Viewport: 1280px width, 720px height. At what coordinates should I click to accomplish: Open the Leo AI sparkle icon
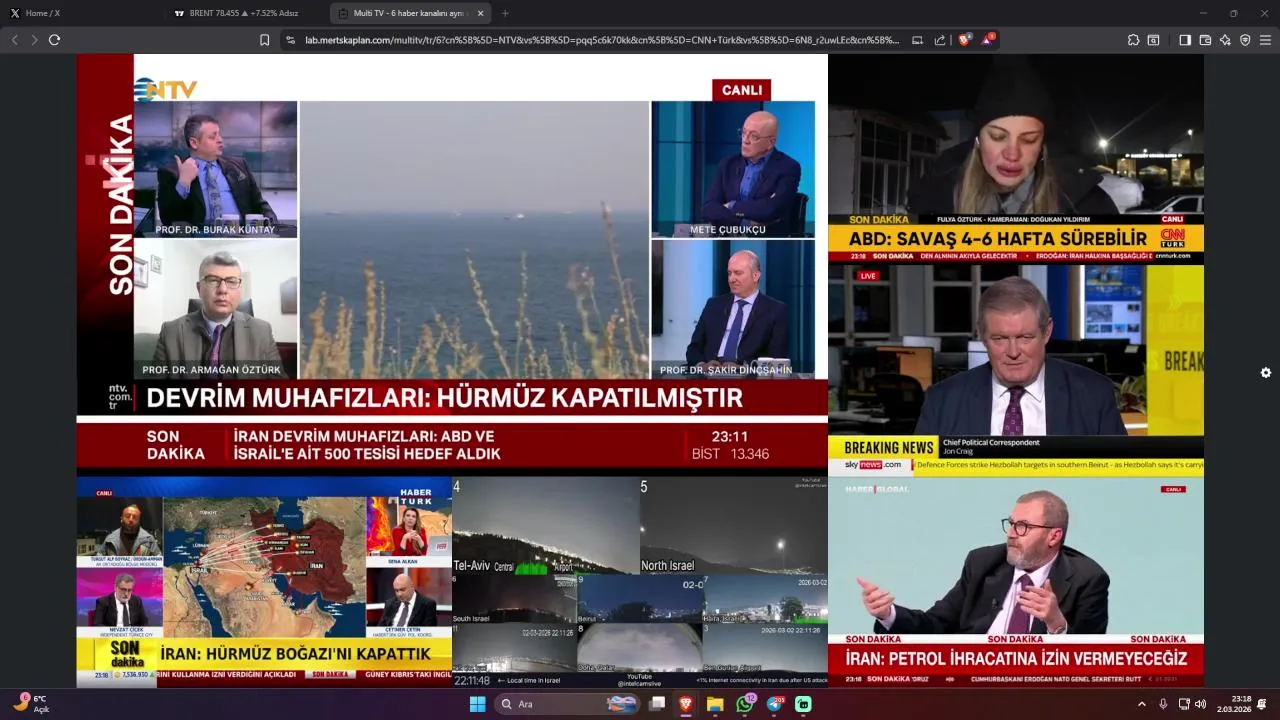pos(1225,40)
